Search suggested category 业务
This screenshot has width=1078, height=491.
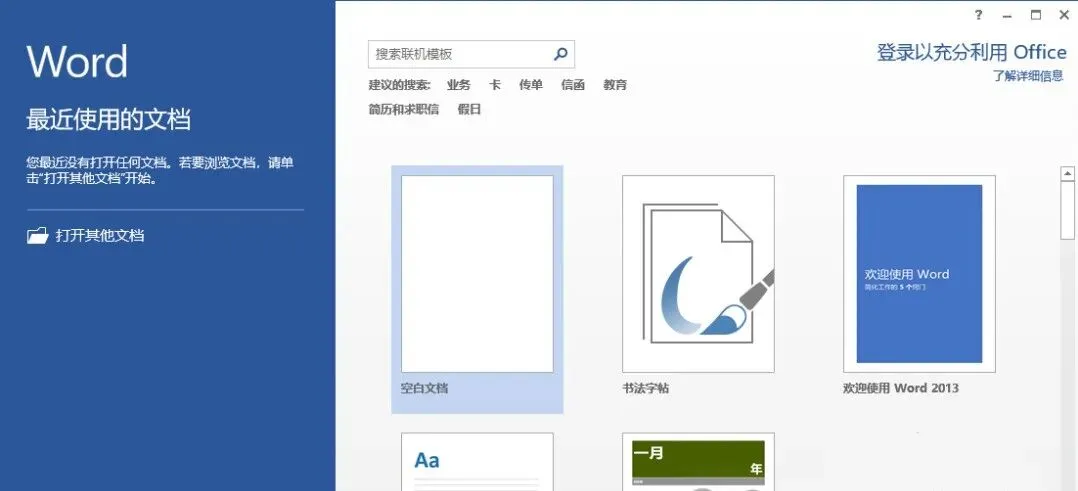tap(459, 85)
